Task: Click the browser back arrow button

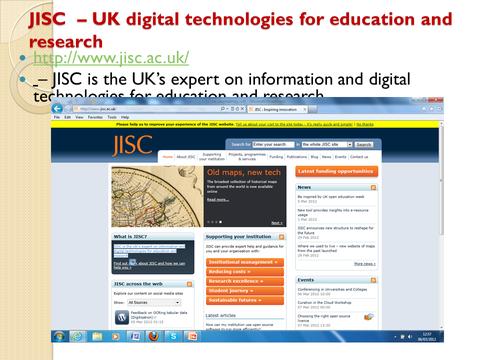Action: 57,108
